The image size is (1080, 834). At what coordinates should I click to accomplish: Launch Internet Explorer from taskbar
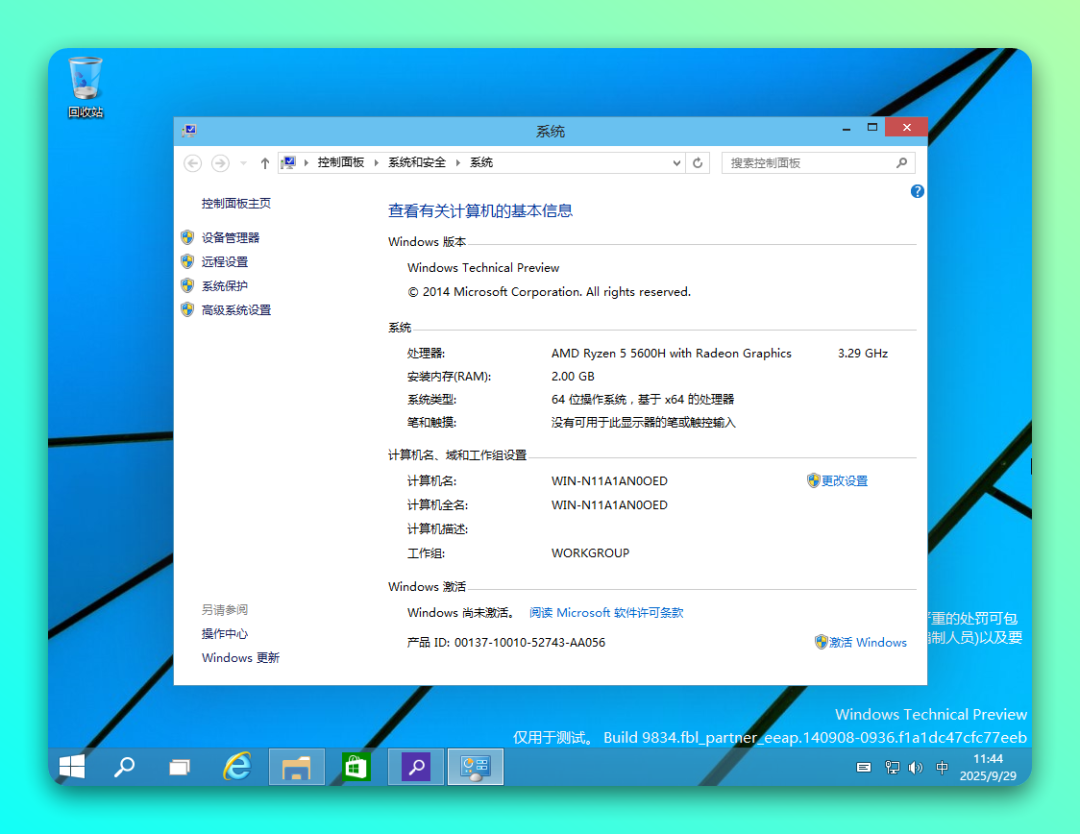[237, 767]
